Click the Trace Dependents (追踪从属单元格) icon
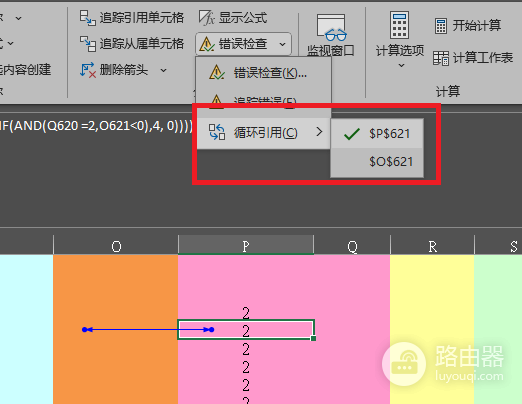The image size is (522, 404). coord(88,44)
